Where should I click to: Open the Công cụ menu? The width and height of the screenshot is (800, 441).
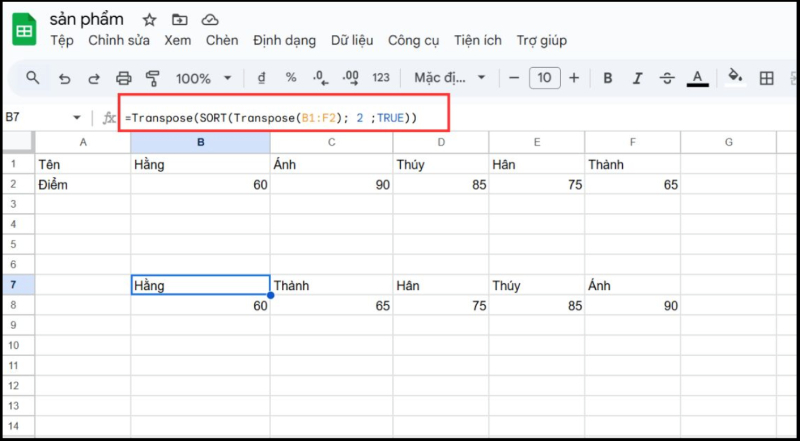(413, 41)
